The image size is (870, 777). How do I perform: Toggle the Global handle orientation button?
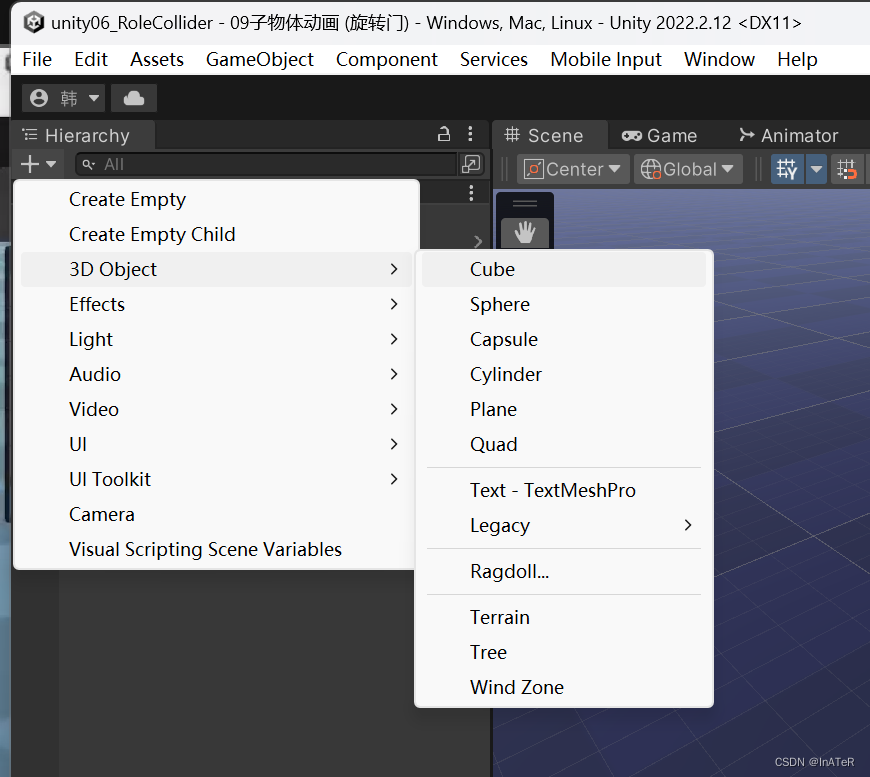point(688,169)
